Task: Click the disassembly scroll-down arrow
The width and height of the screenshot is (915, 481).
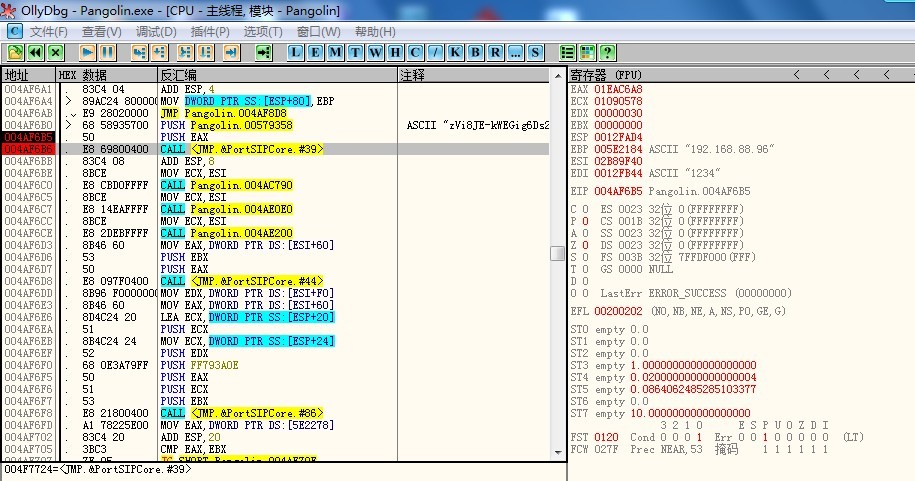Action: coord(558,454)
